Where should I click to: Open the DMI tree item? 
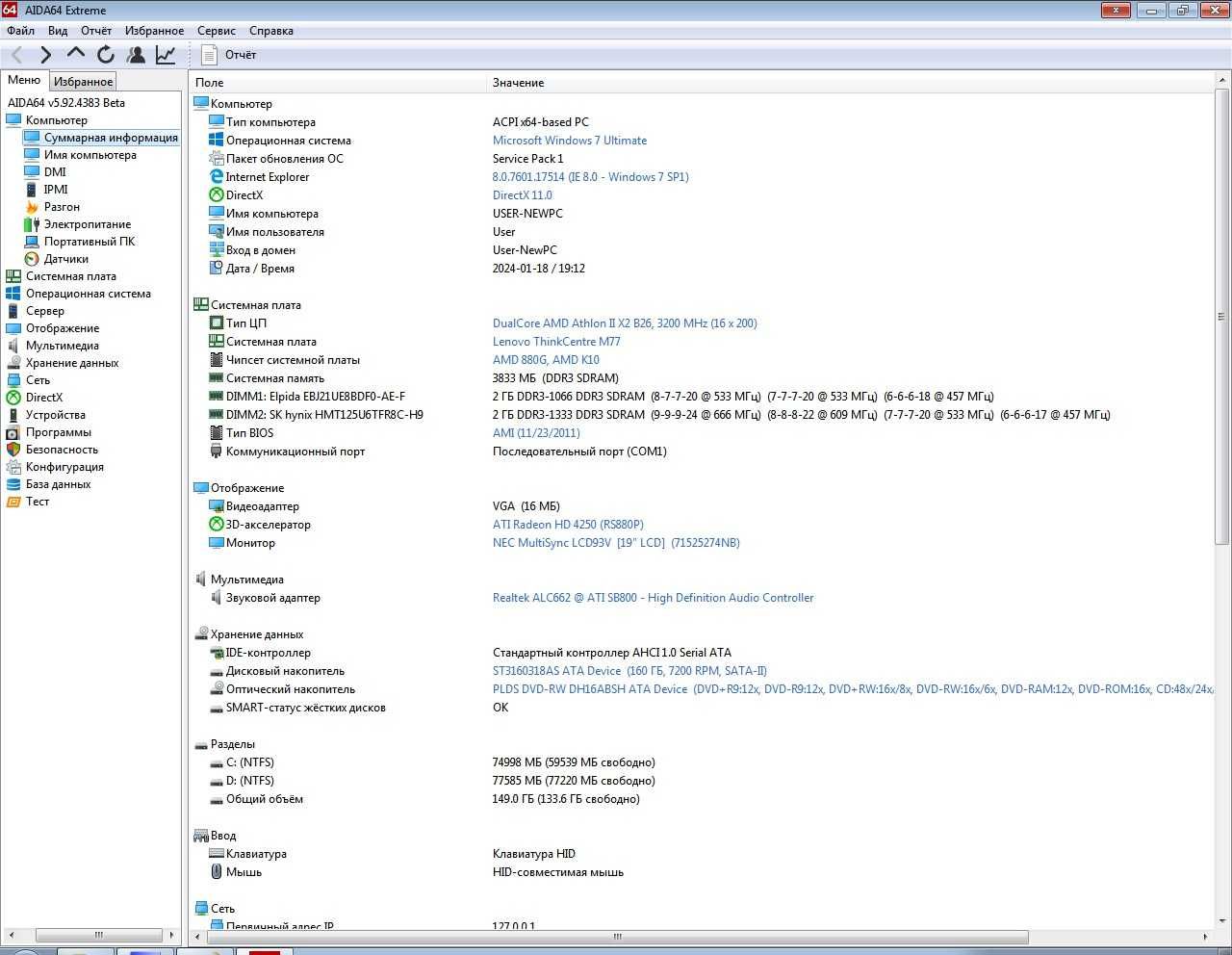55,172
